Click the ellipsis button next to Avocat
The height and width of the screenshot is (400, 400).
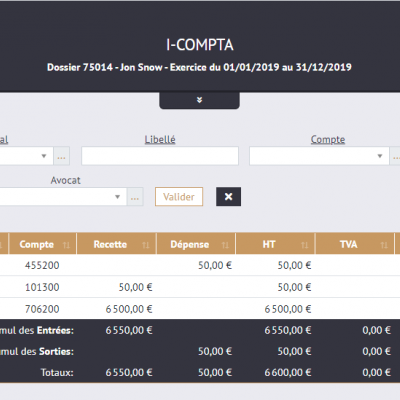(135, 197)
